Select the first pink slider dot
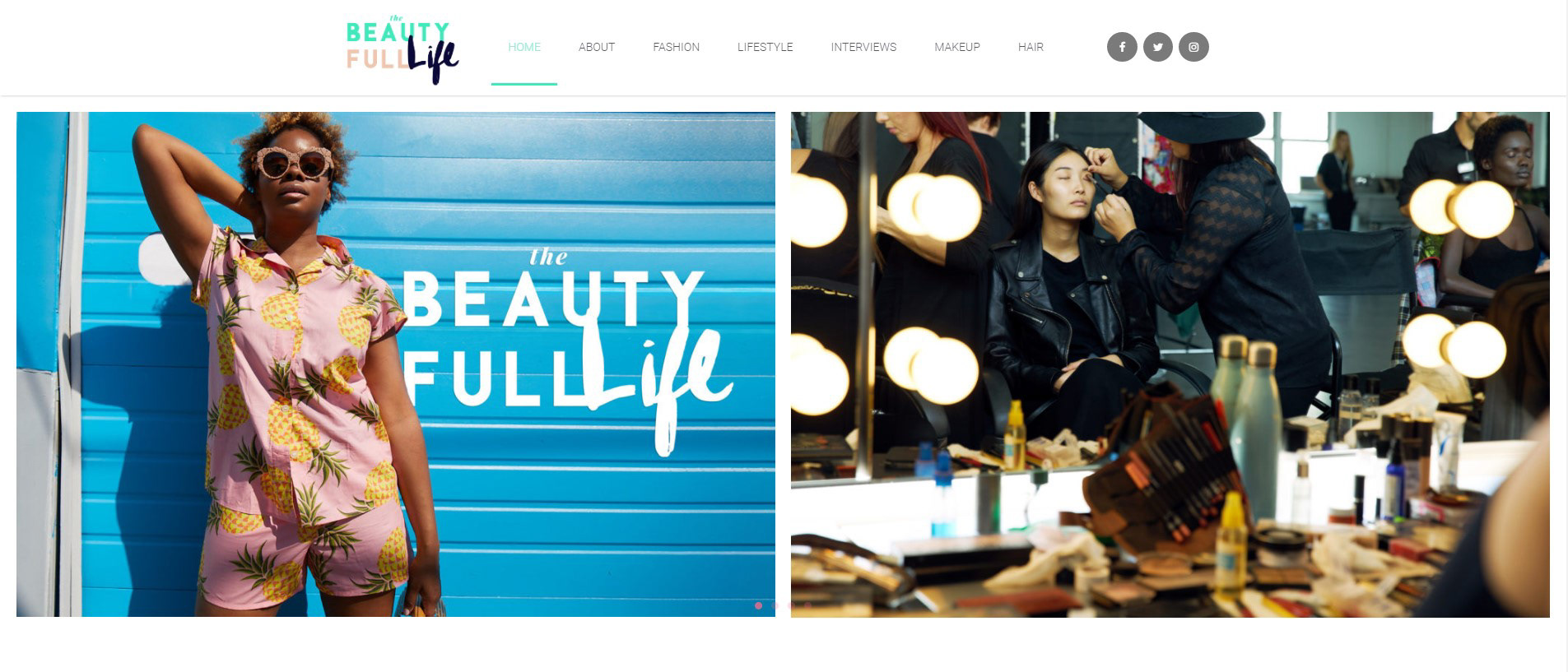This screenshot has height=672, width=1568. tap(758, 605)
